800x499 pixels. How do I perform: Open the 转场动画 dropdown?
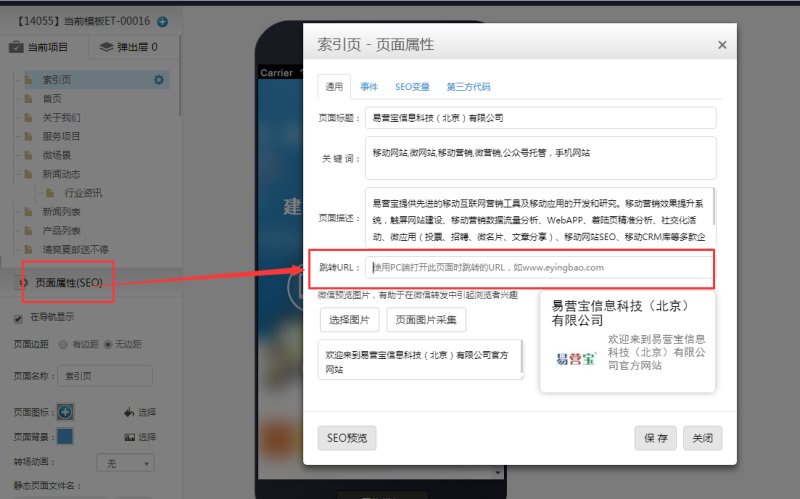[126, 463]
